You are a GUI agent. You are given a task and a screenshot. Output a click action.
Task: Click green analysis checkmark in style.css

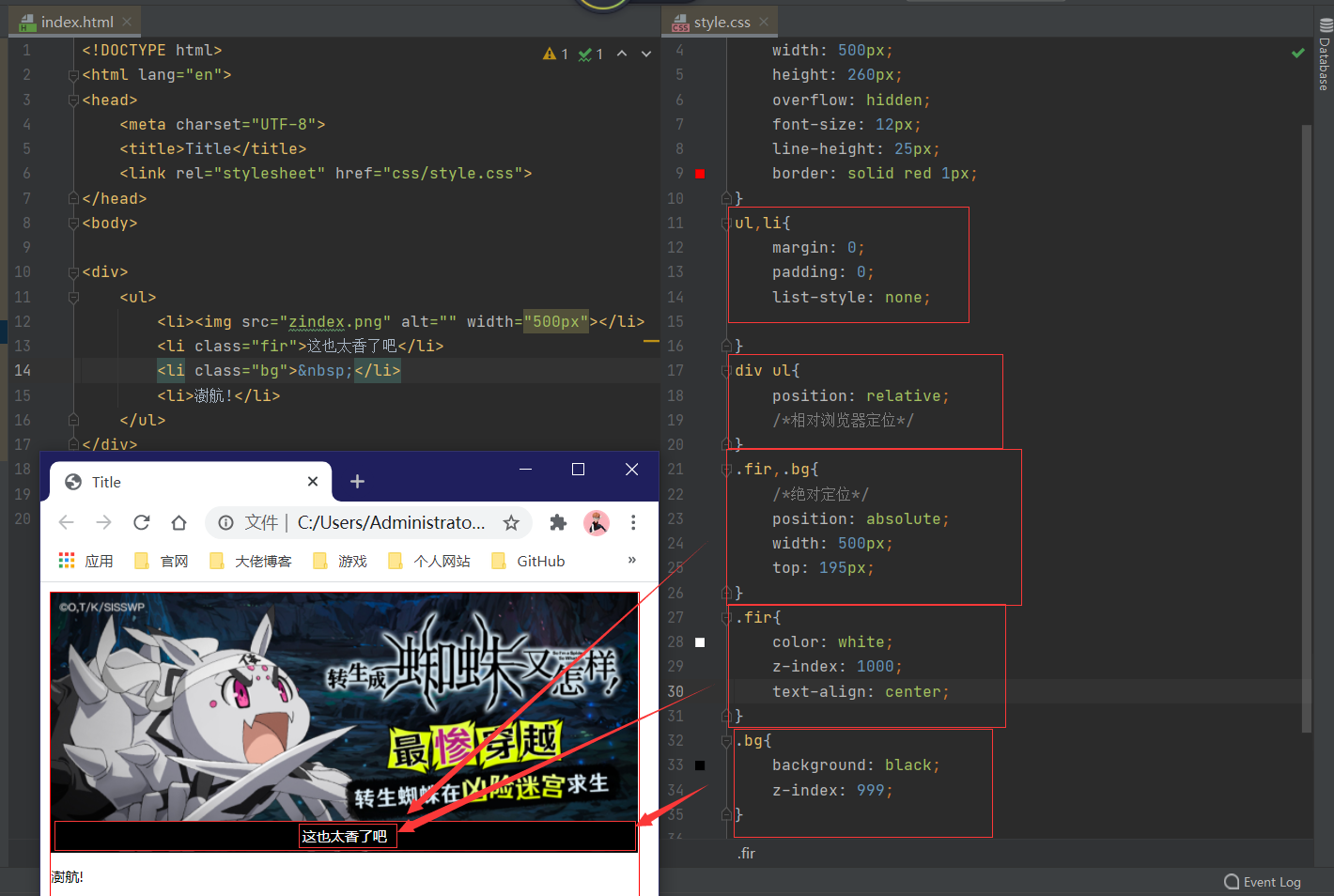[1297, 53]
